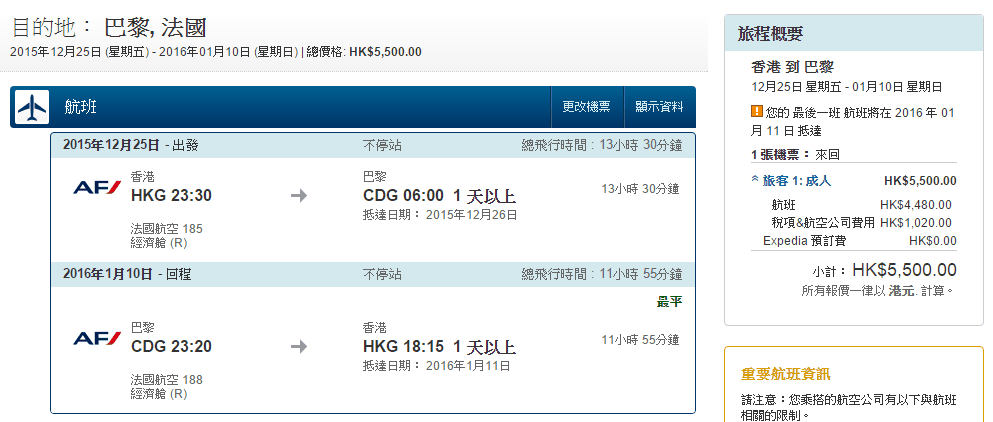The width and height of the screenshot is (993, 422).
Task: Click the 法國航空 185 flight number
Action: pos(166,229)
